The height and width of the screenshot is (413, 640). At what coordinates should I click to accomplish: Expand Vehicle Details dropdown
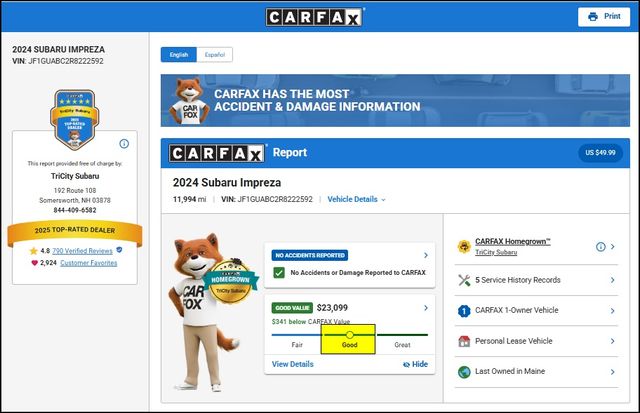356,199
